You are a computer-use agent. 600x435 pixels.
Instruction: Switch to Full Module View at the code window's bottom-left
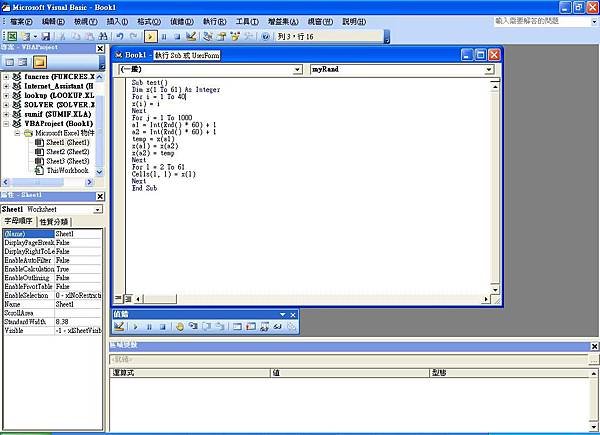coord(128,298)
